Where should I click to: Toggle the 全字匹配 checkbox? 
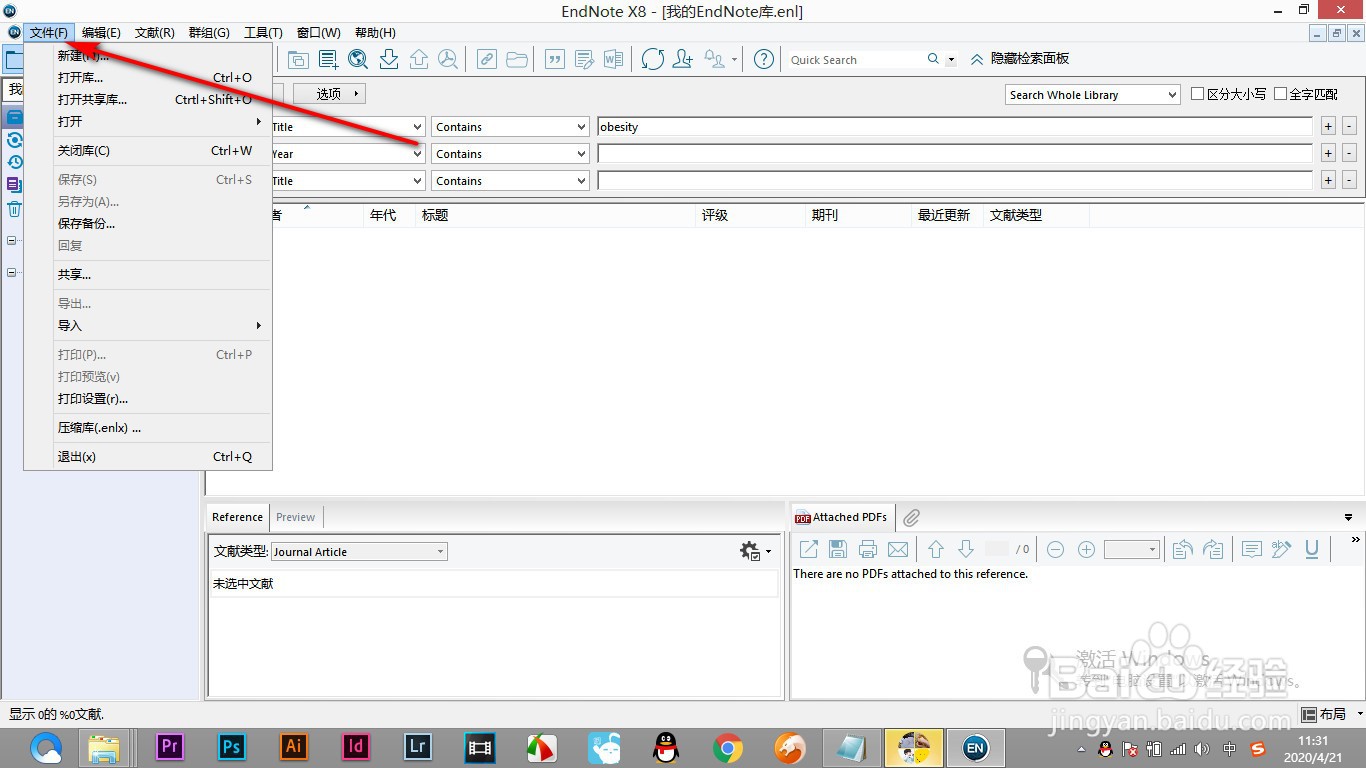point(1280,94)
